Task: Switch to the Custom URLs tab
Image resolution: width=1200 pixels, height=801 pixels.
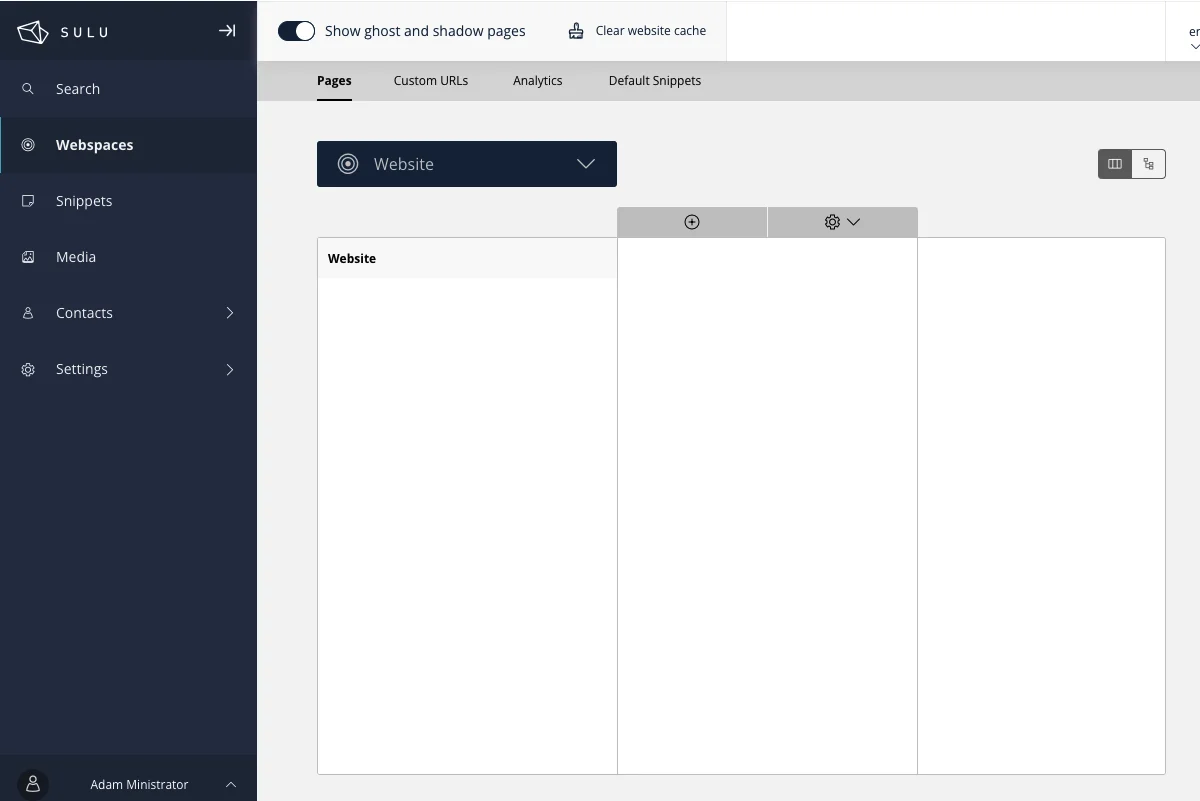Action: [430, 80]
